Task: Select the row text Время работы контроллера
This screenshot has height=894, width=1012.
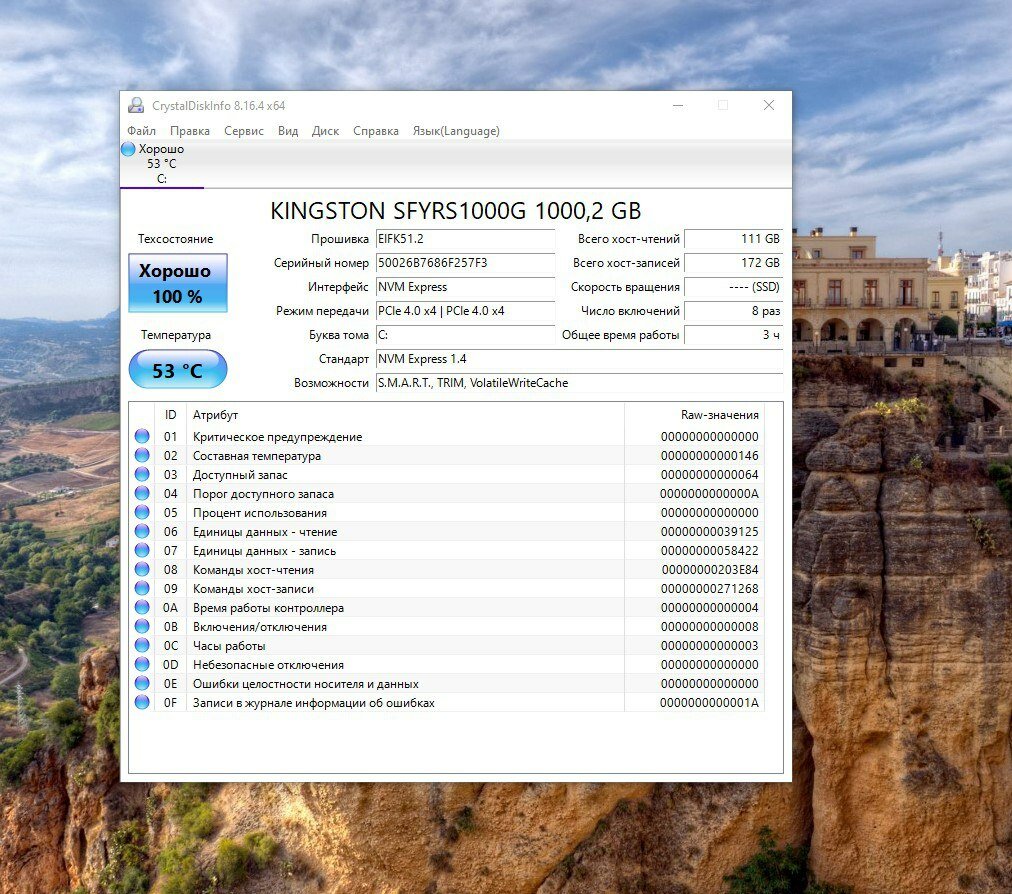Action: tap(268, 608)
